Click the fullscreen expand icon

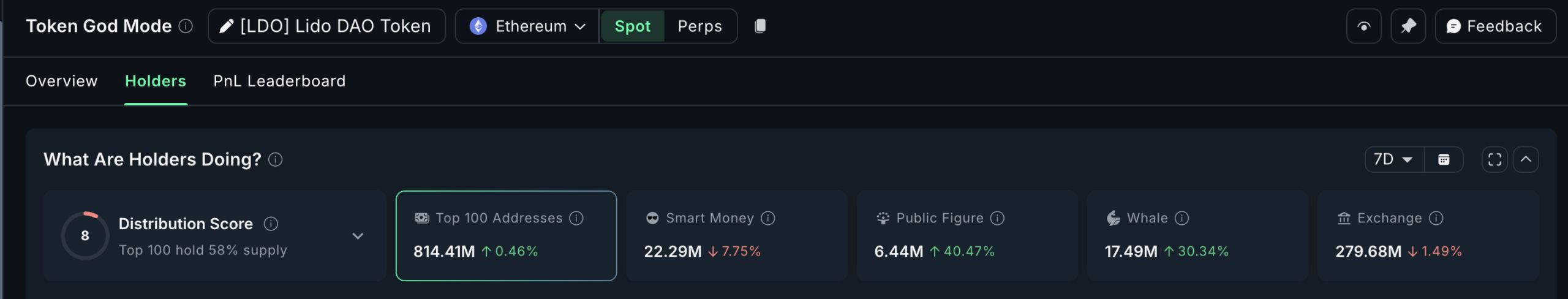click(1494, 160)
